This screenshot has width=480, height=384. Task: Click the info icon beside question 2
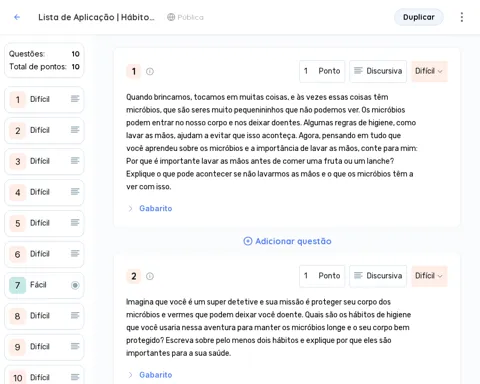pyautogui.click(x=150, y=276)
